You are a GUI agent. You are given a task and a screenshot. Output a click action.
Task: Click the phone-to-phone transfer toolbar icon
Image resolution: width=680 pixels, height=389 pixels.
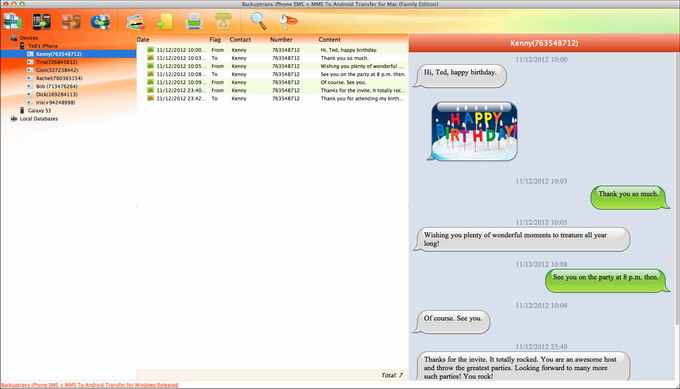point(42,21)
